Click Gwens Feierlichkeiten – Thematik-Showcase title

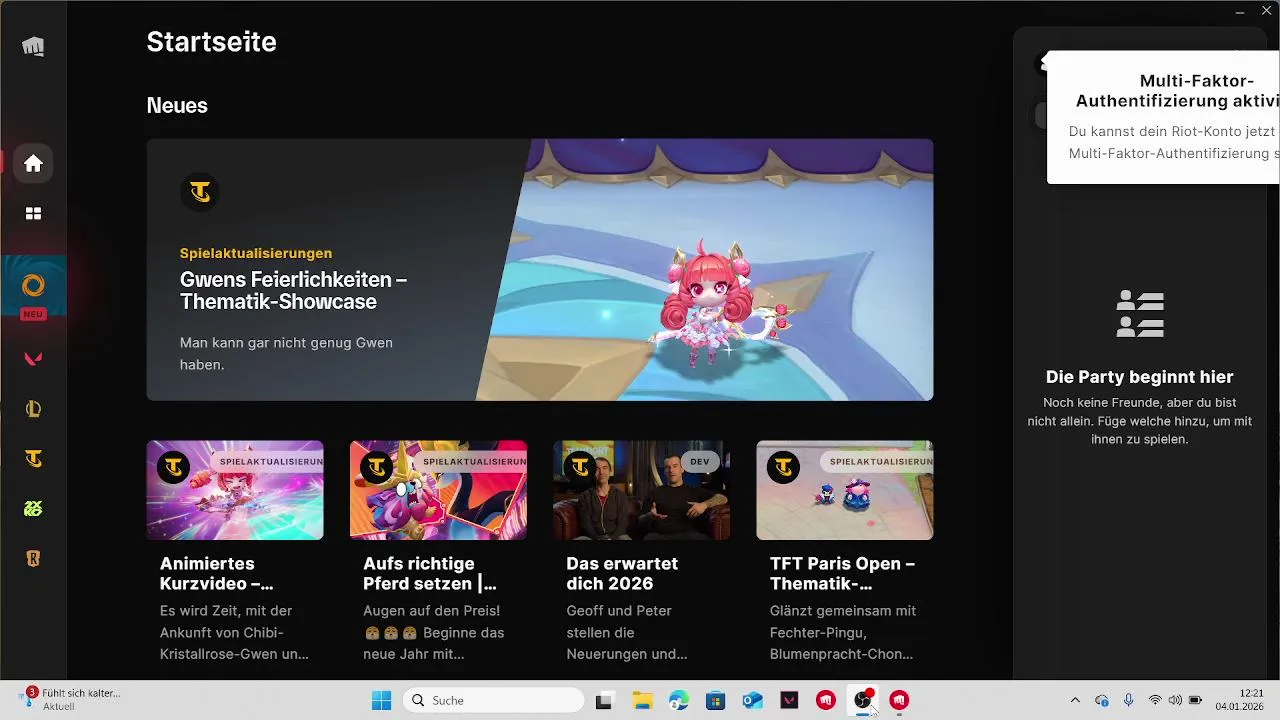293,291
